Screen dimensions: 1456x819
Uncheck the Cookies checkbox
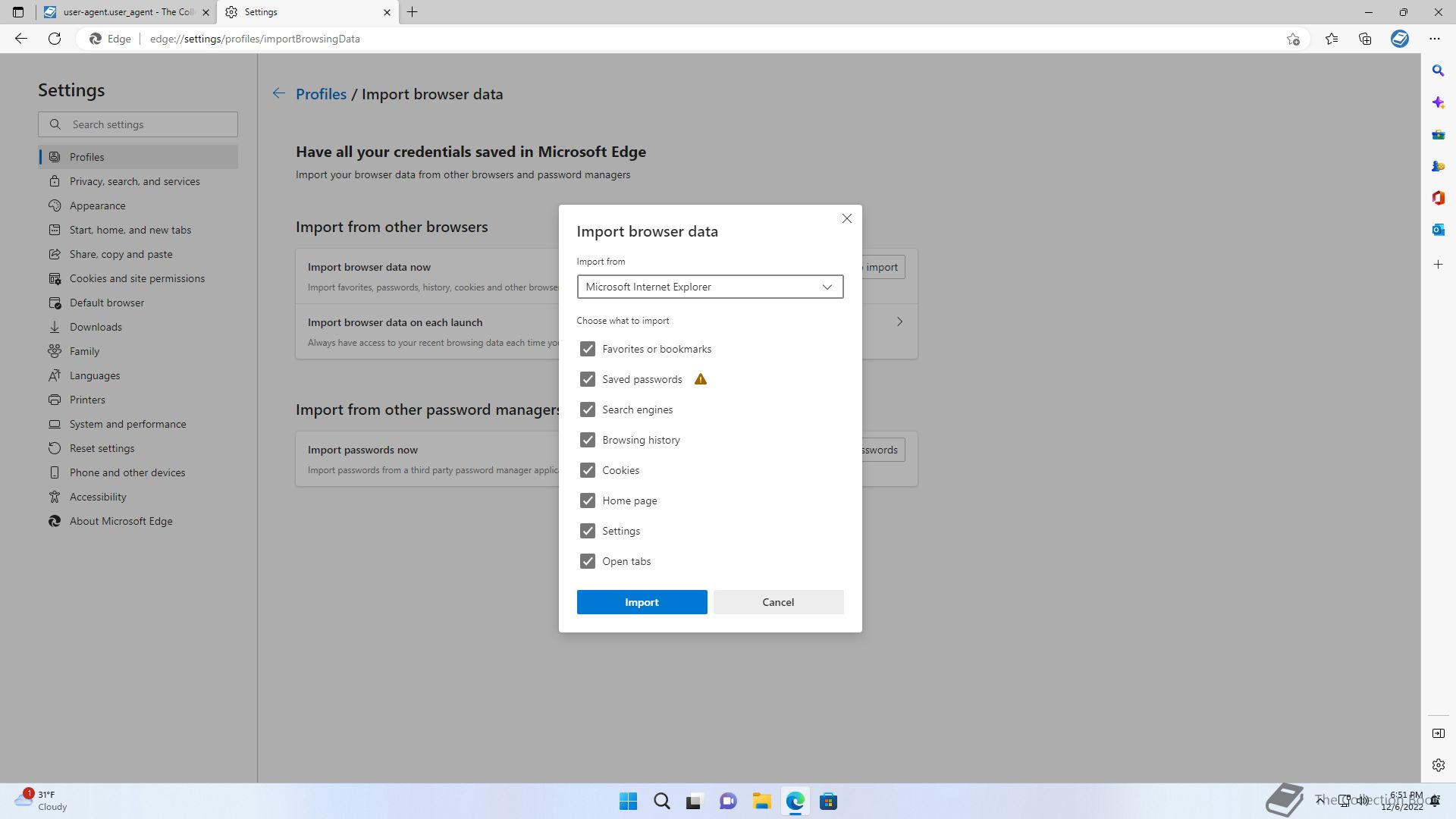(588, 470)
